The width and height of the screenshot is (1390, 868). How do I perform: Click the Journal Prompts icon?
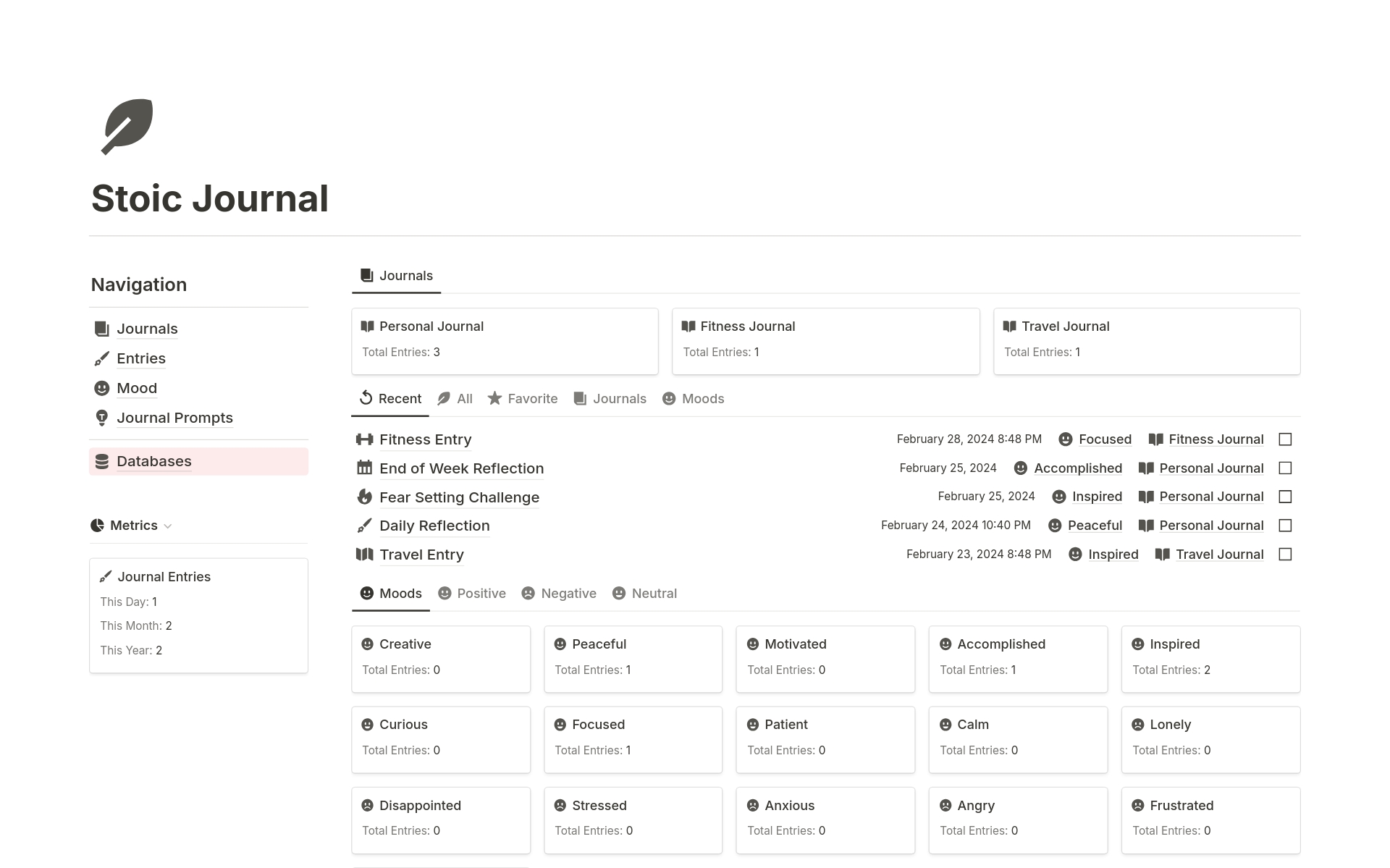pos(102,417)
